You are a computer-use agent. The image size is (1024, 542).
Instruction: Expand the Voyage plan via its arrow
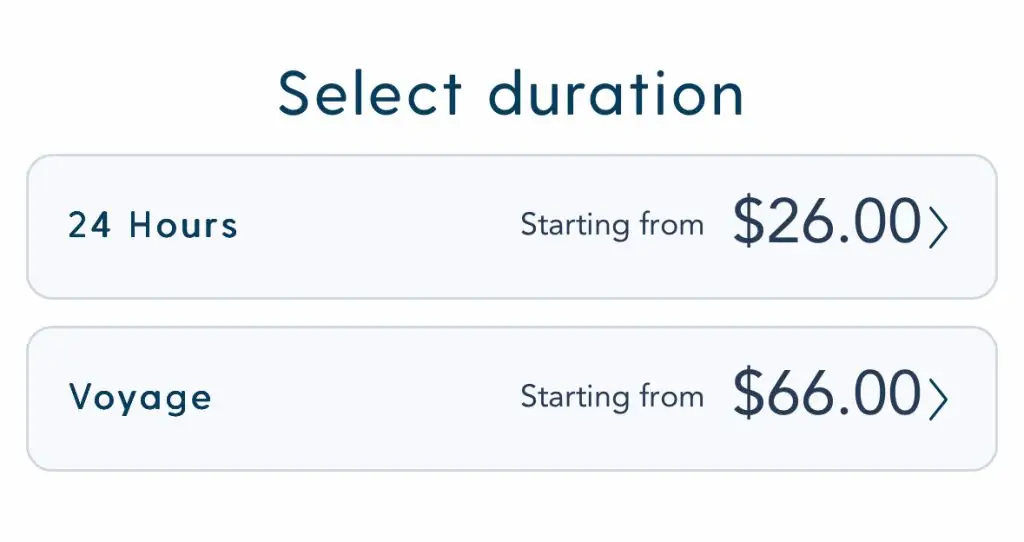coord(937,399)
